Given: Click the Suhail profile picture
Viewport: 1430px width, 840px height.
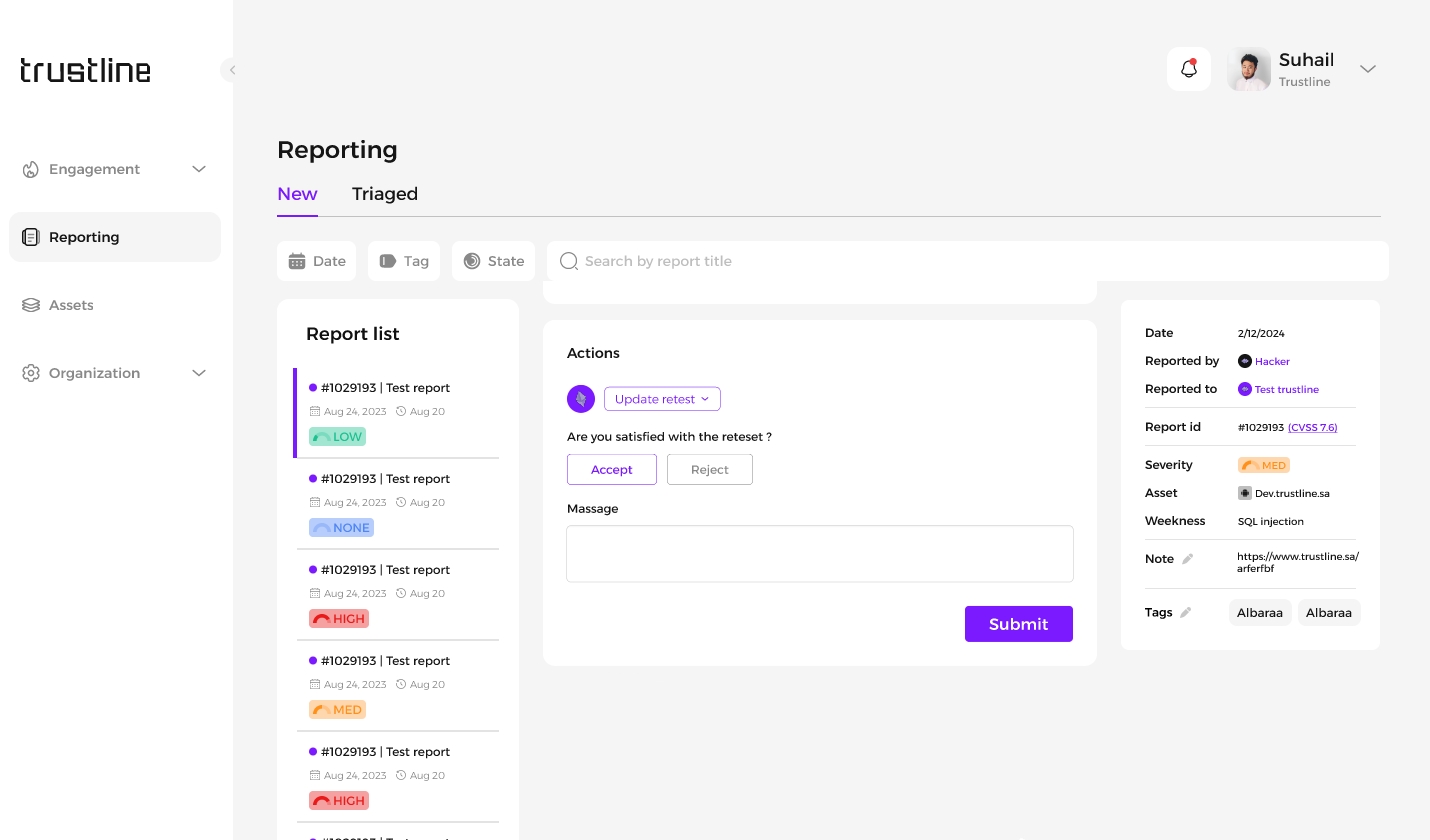Looking at the screenshot, I should (x=1249, y=69).
